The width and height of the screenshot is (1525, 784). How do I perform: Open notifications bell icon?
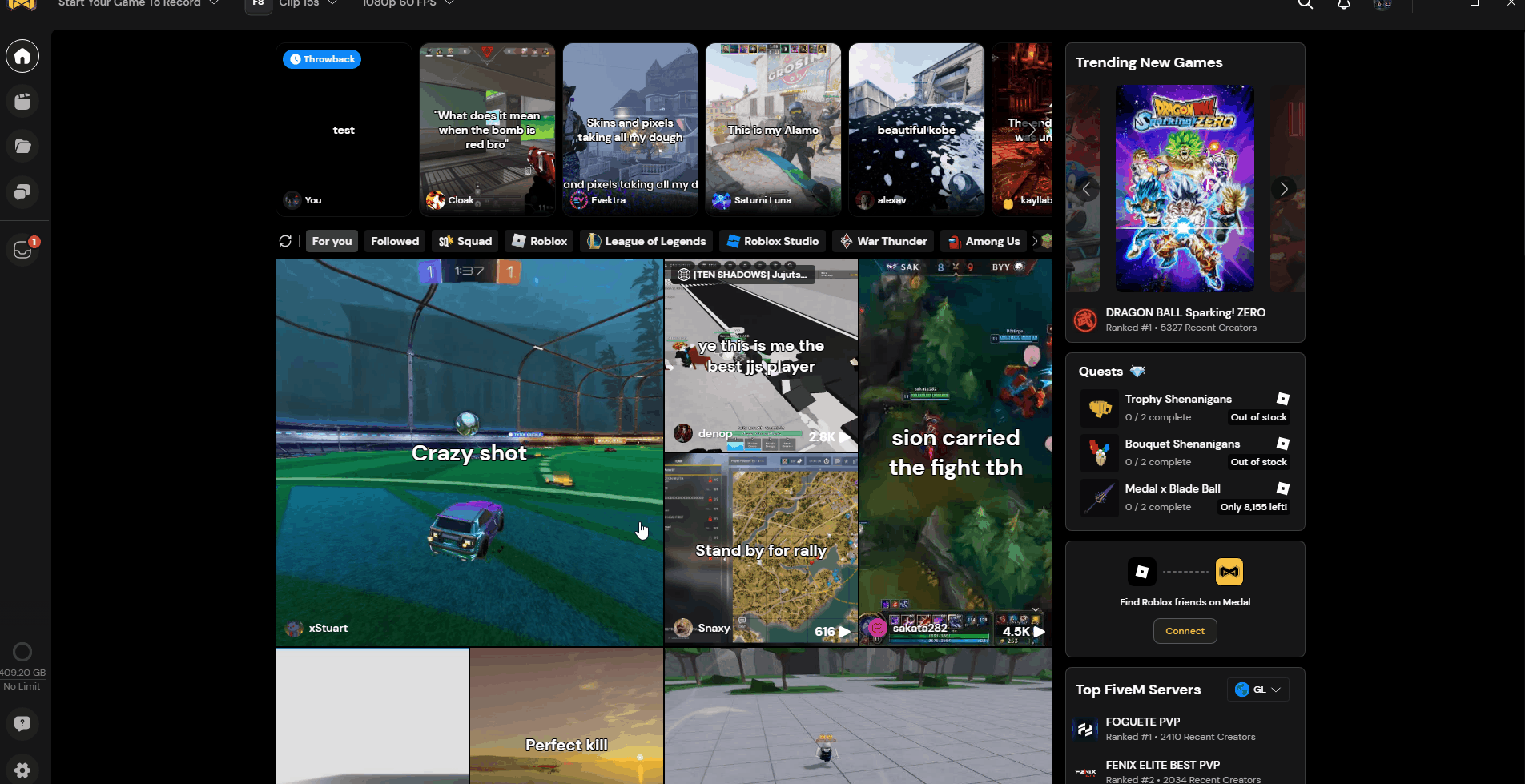1344,4
